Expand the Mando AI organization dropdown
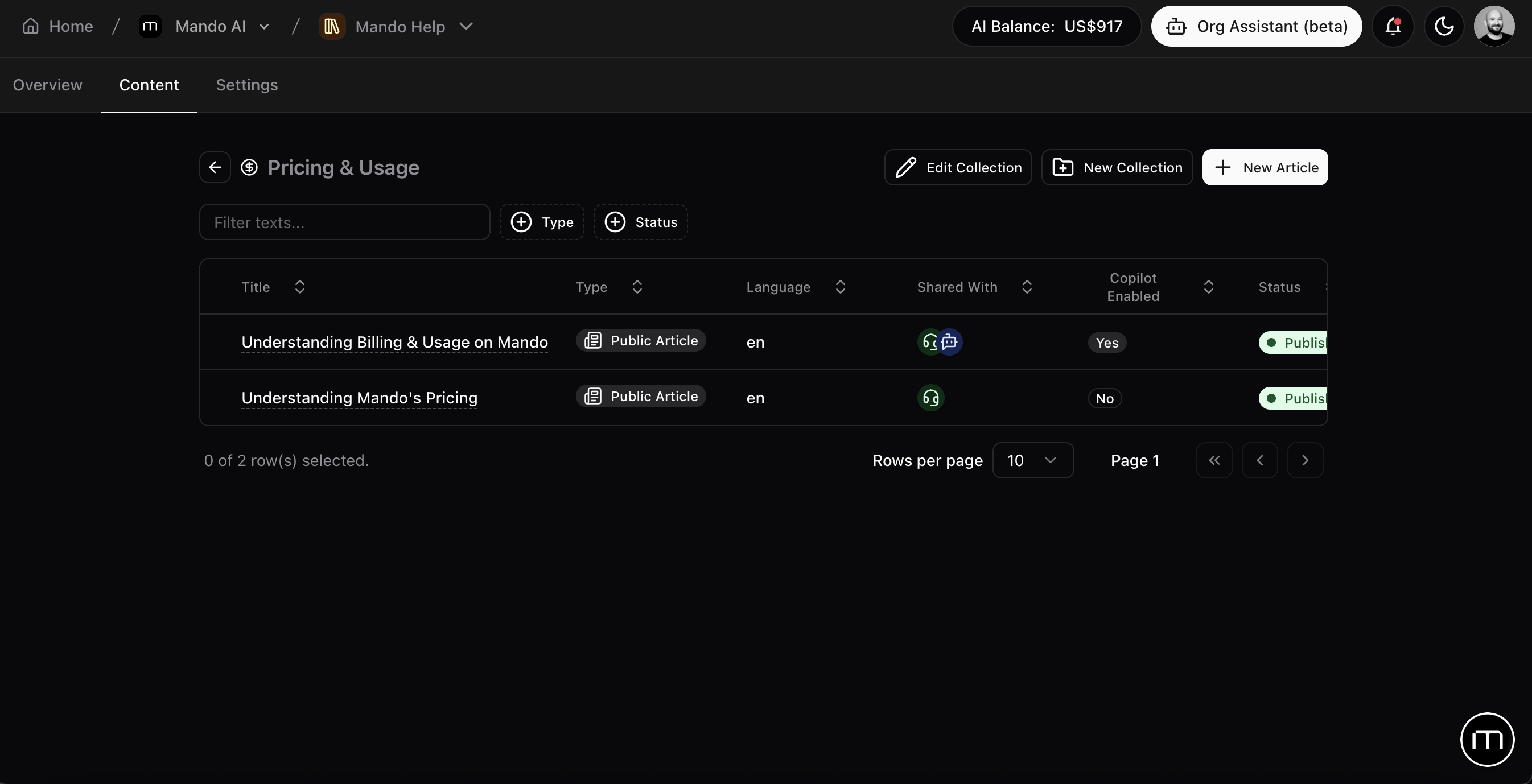 coord(264,26)
